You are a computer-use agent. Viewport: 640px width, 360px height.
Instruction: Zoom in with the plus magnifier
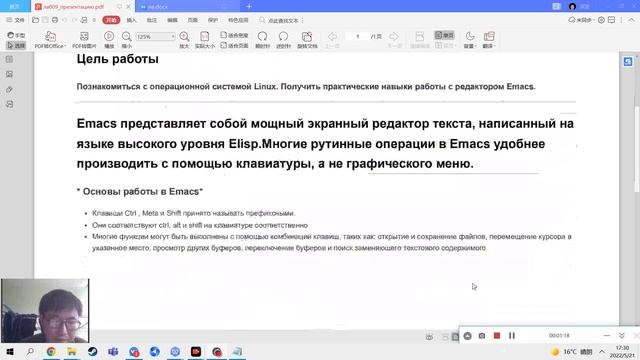(184, 40)
